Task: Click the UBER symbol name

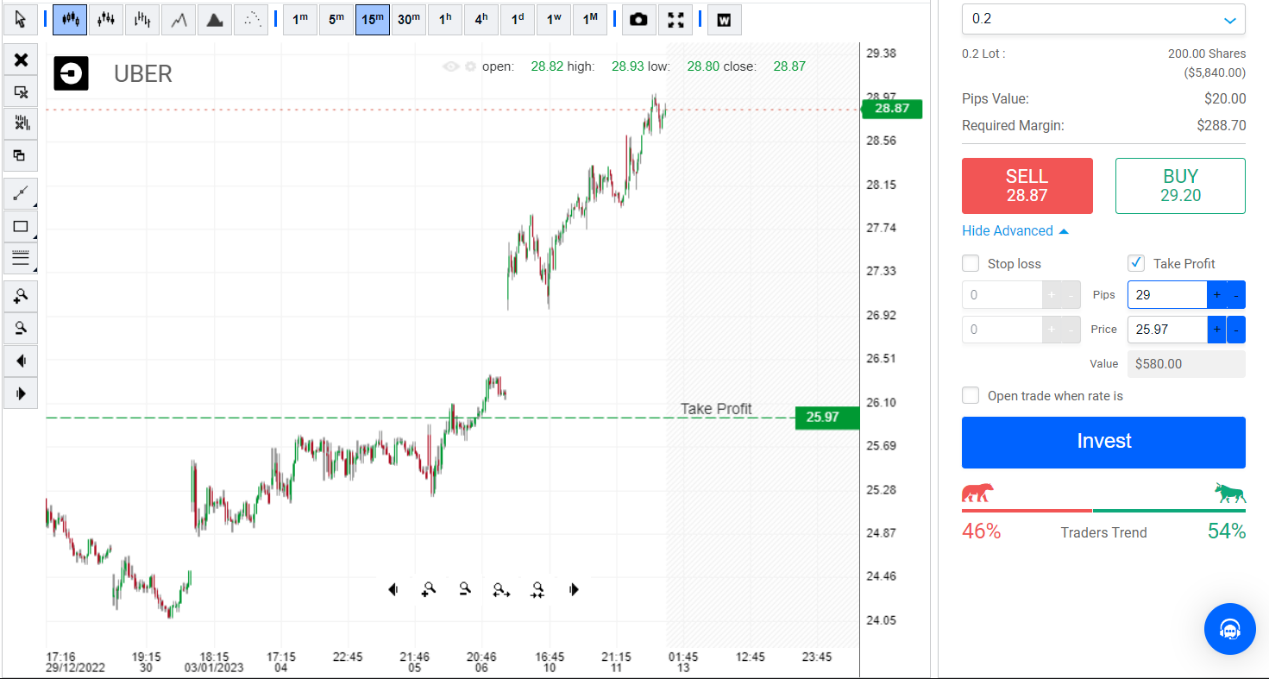Action: 143,74
